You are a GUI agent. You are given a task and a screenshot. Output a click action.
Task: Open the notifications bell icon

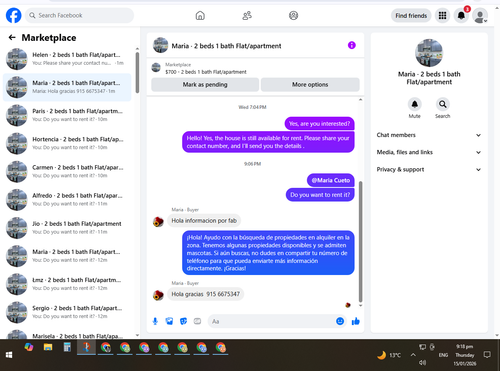click(x=461, y=15)
